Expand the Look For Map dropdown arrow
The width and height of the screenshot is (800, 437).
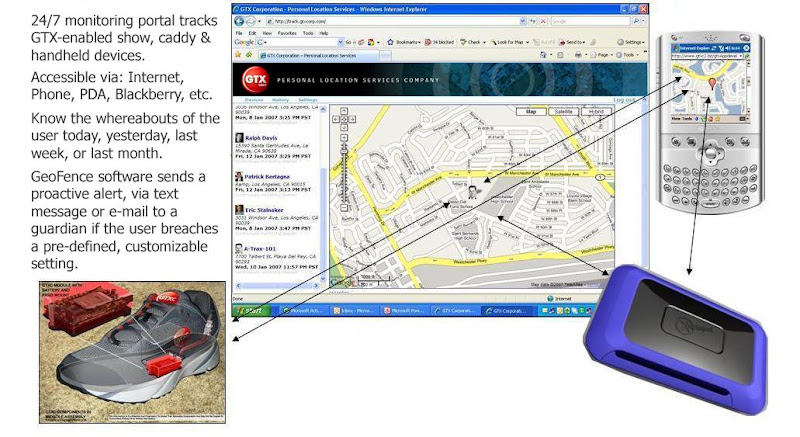[x=528, y=43]
